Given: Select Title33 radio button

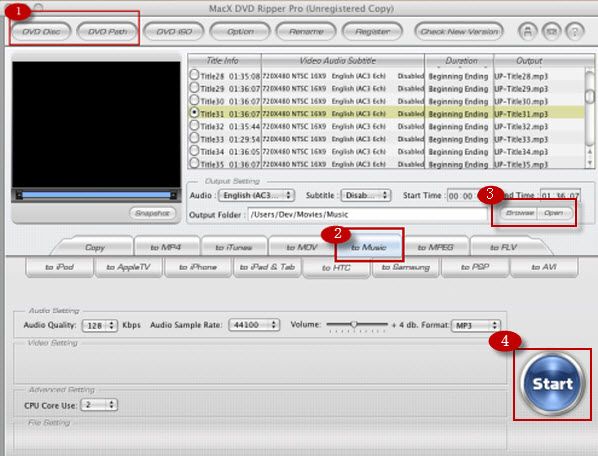Looking at the screenshot, I should coord(194,138).
